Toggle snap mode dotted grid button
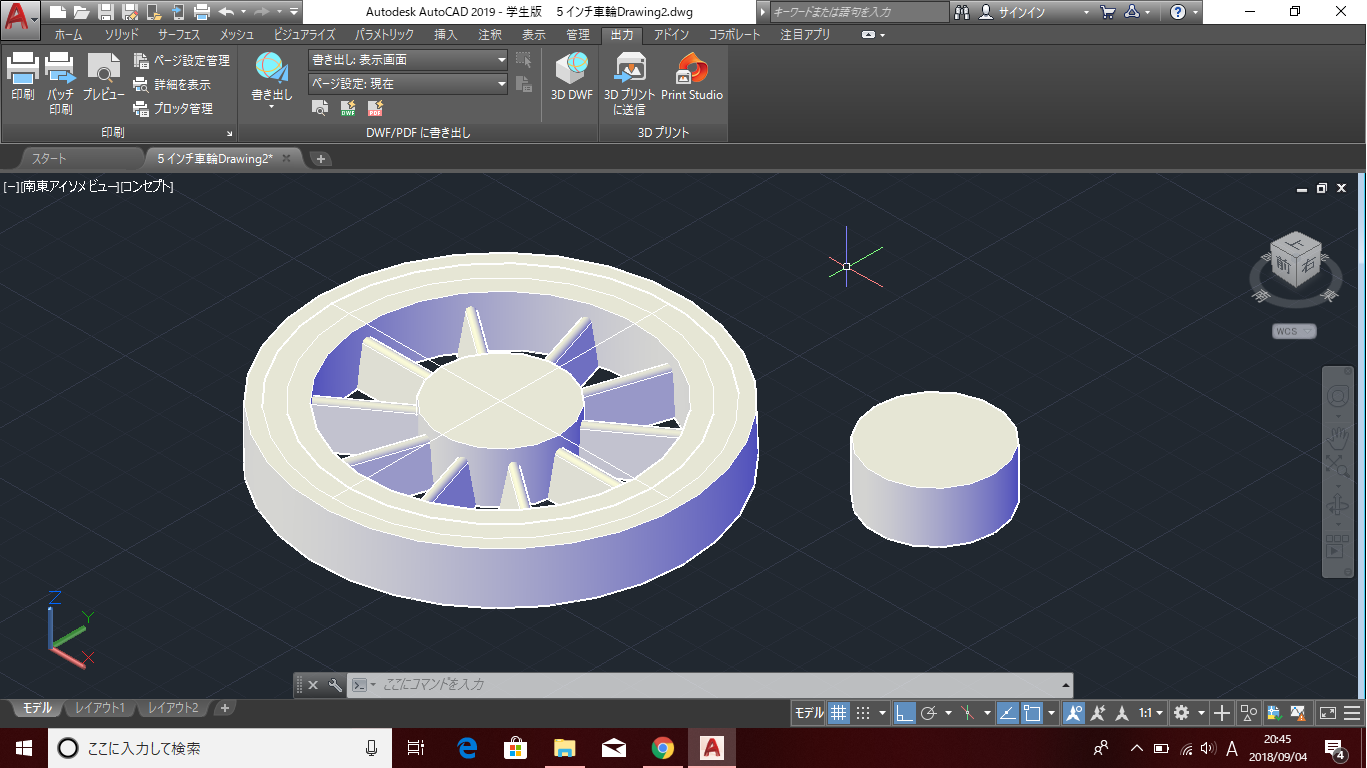This screenshot has width=1367, height=768. [864, 713]
